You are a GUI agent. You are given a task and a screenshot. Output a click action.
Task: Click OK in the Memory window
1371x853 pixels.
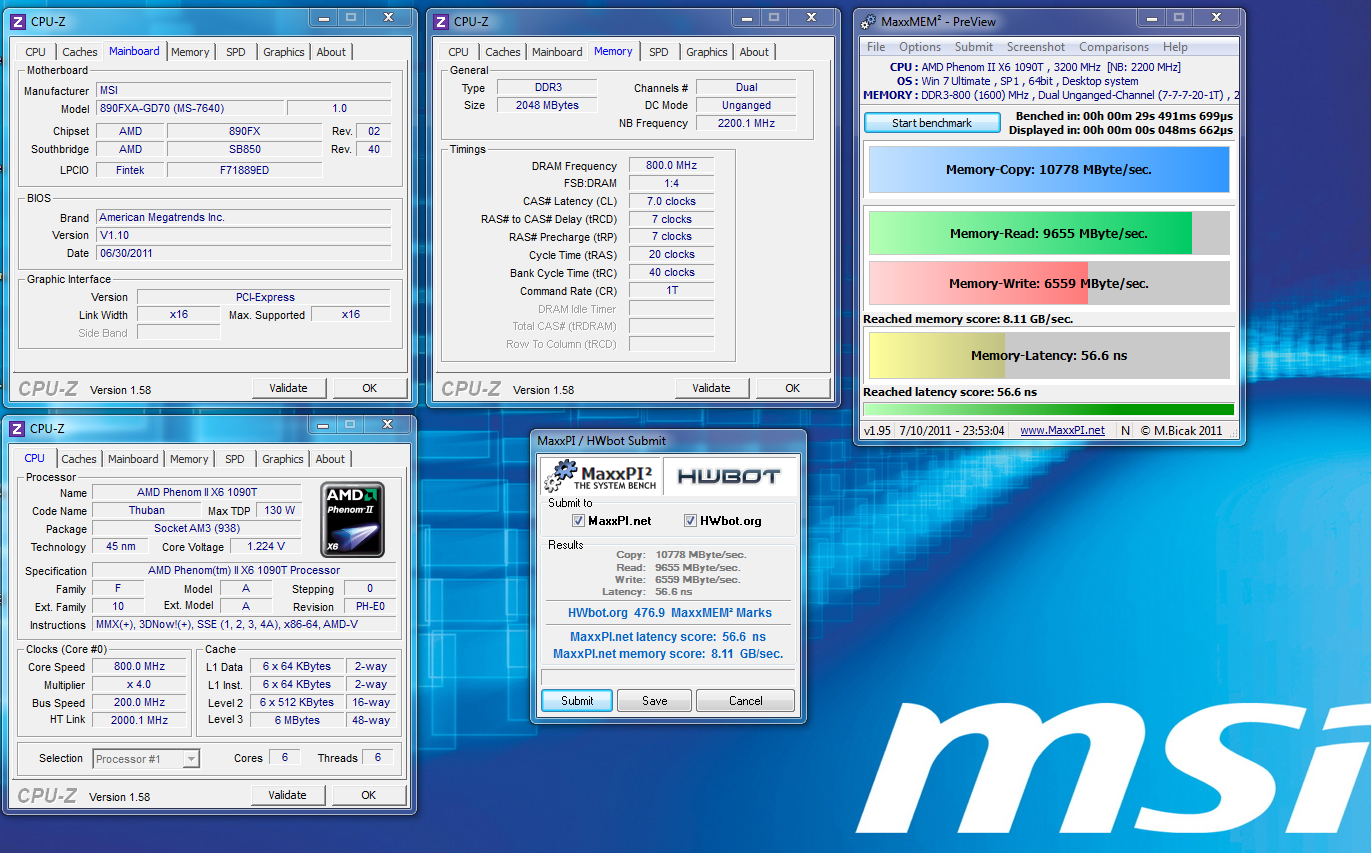pyautogui.click(x=793, y=388)
